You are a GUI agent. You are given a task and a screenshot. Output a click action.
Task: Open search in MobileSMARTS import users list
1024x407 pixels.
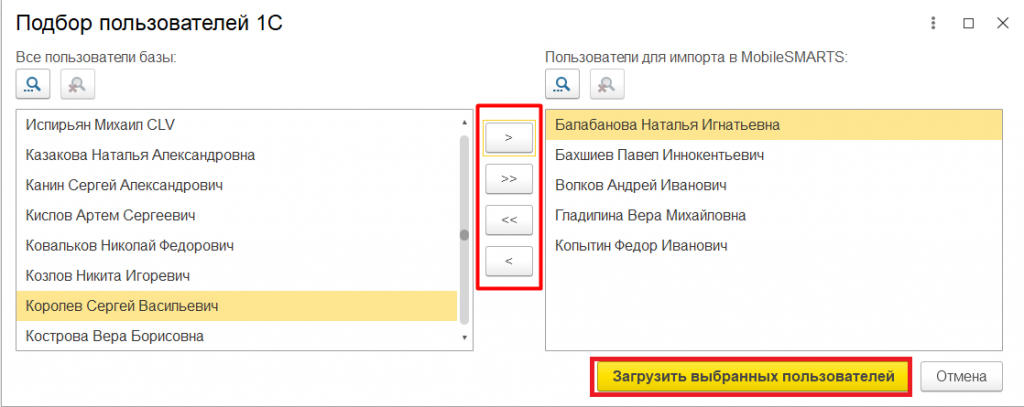562,84
